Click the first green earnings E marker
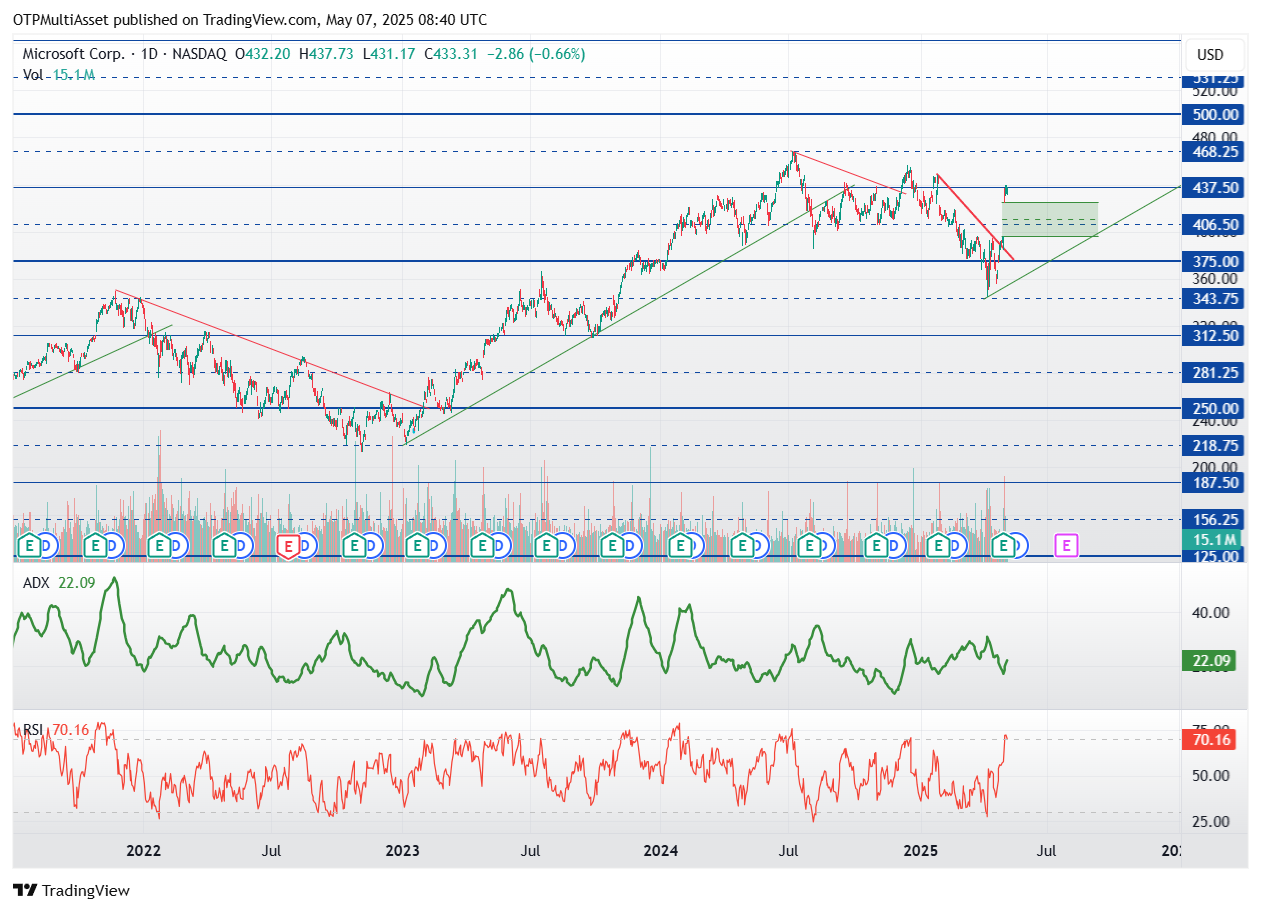Image resolution: width=1261 pixels, height=912 pixels. tap(30, 545)
